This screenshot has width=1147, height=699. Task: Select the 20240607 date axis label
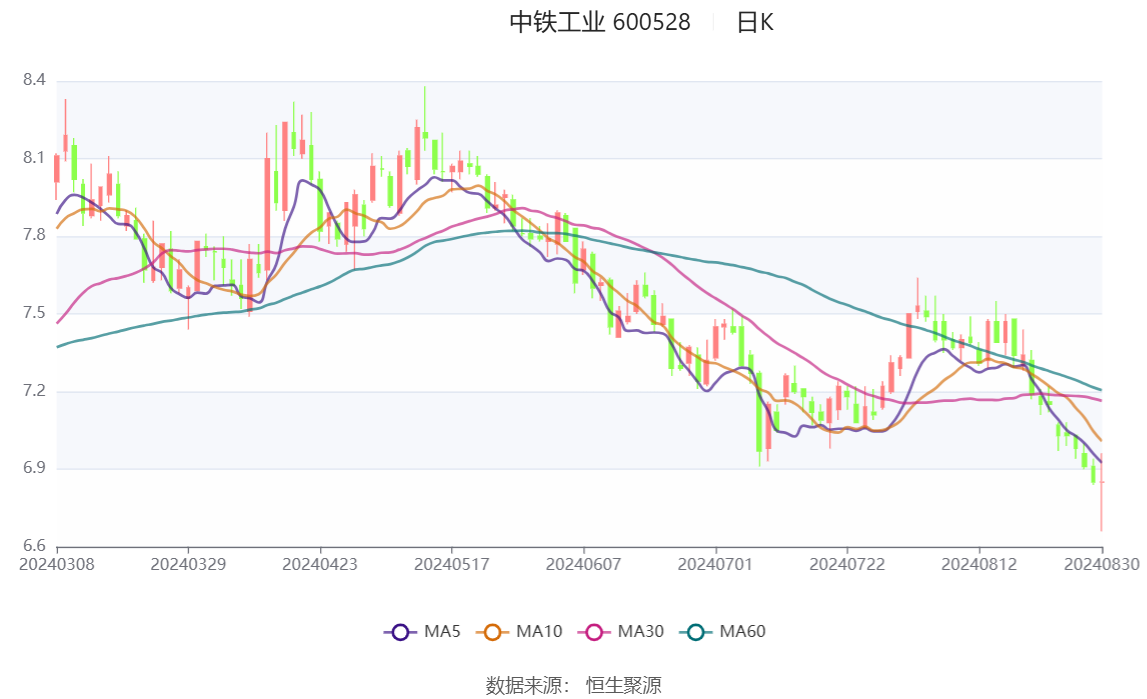pyautogui.click(x=583, y=564)
